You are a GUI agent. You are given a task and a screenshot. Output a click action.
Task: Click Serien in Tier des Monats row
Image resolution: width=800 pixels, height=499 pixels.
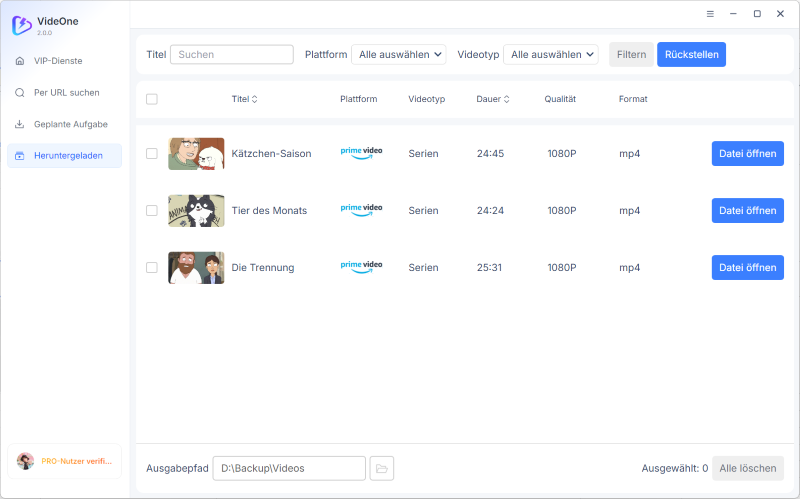(x=423, y=211)
